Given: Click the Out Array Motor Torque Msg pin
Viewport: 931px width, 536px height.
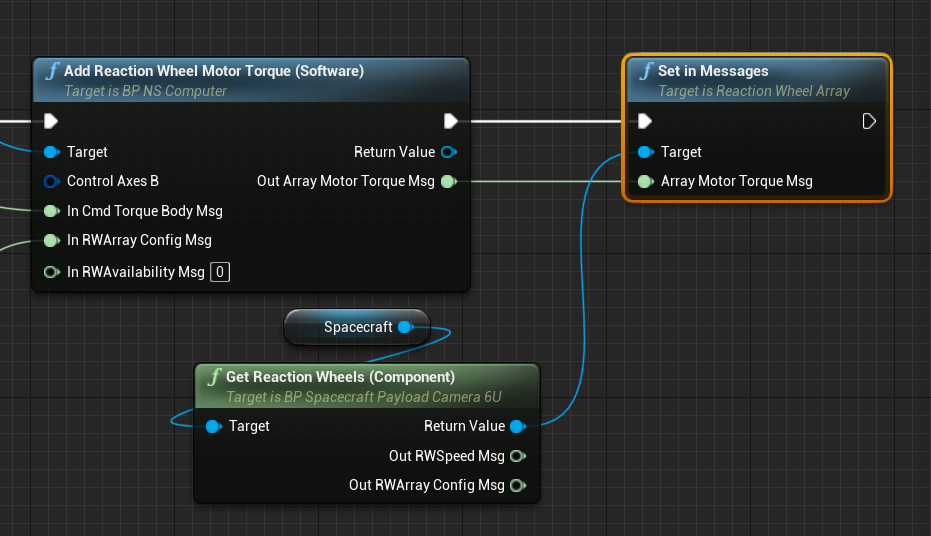Looking at the screenshot, I should click(448, 181).
